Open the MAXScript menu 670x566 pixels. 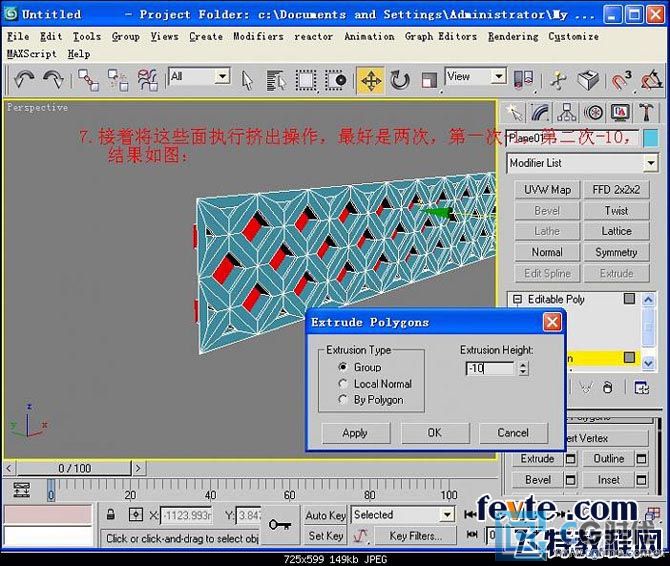pos(32,54)
